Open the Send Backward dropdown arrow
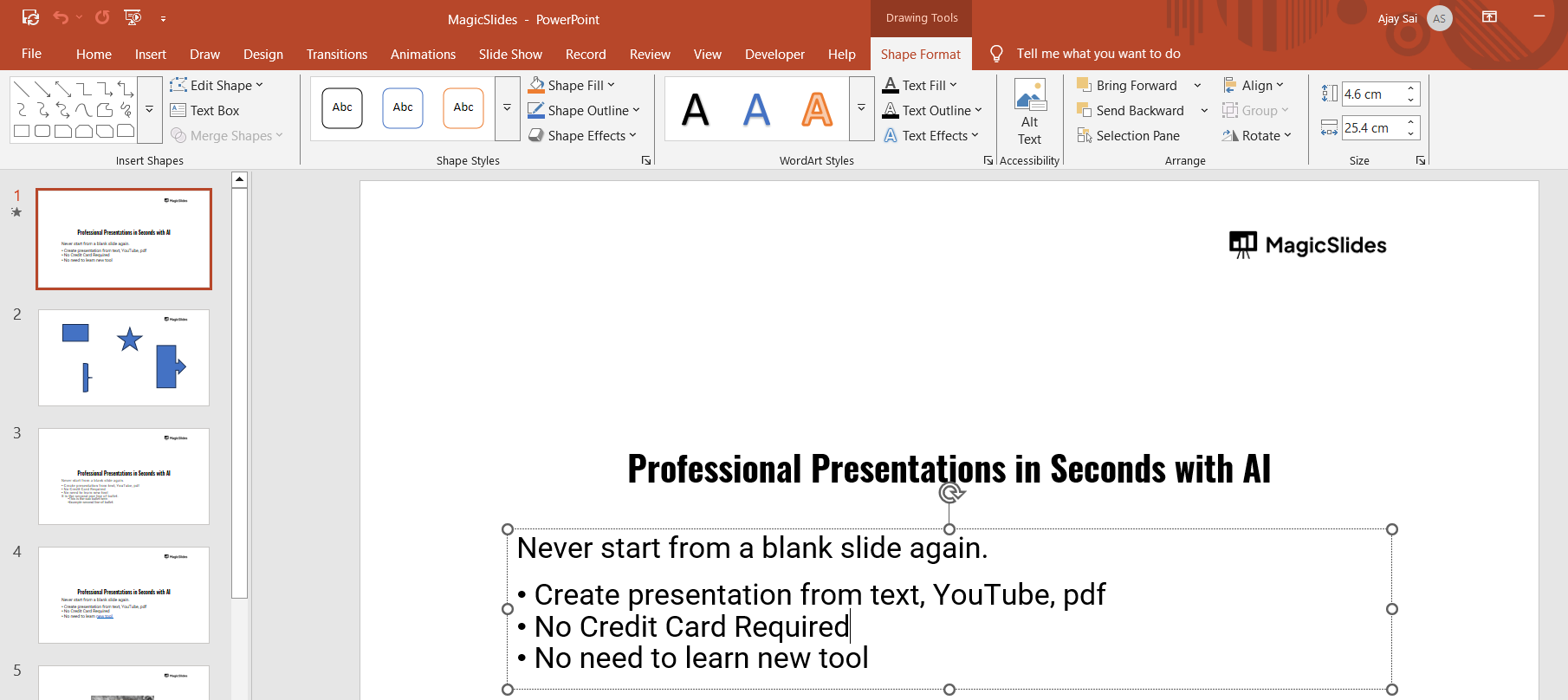 point(1204,110)
